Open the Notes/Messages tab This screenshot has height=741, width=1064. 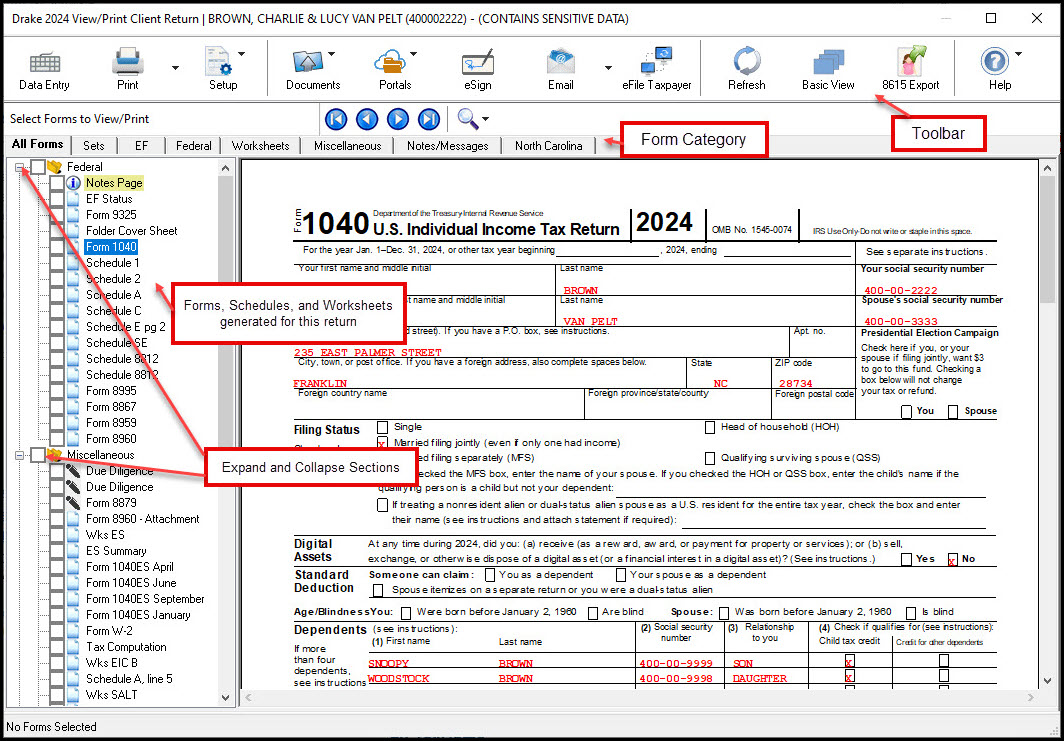448,146
